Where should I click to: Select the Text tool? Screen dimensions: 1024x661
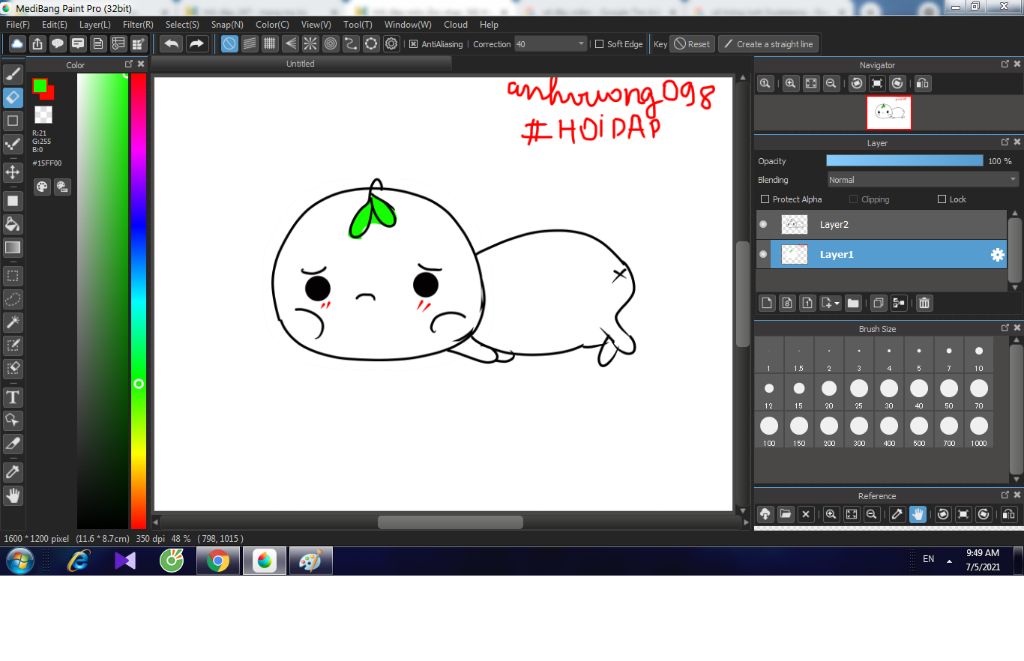(x=12, y=397)
